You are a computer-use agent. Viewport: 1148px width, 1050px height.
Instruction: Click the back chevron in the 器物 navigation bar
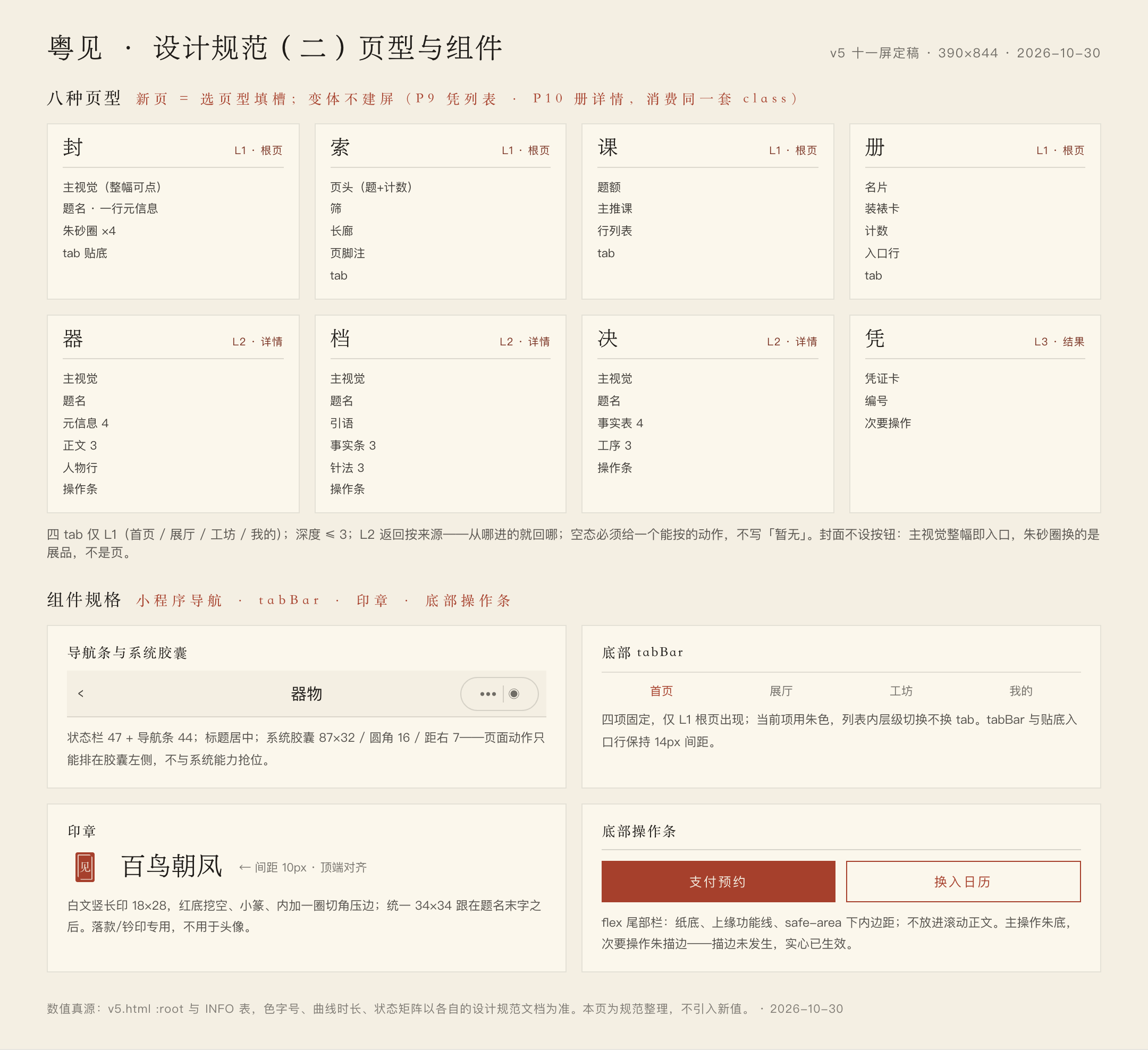(81, 693)
